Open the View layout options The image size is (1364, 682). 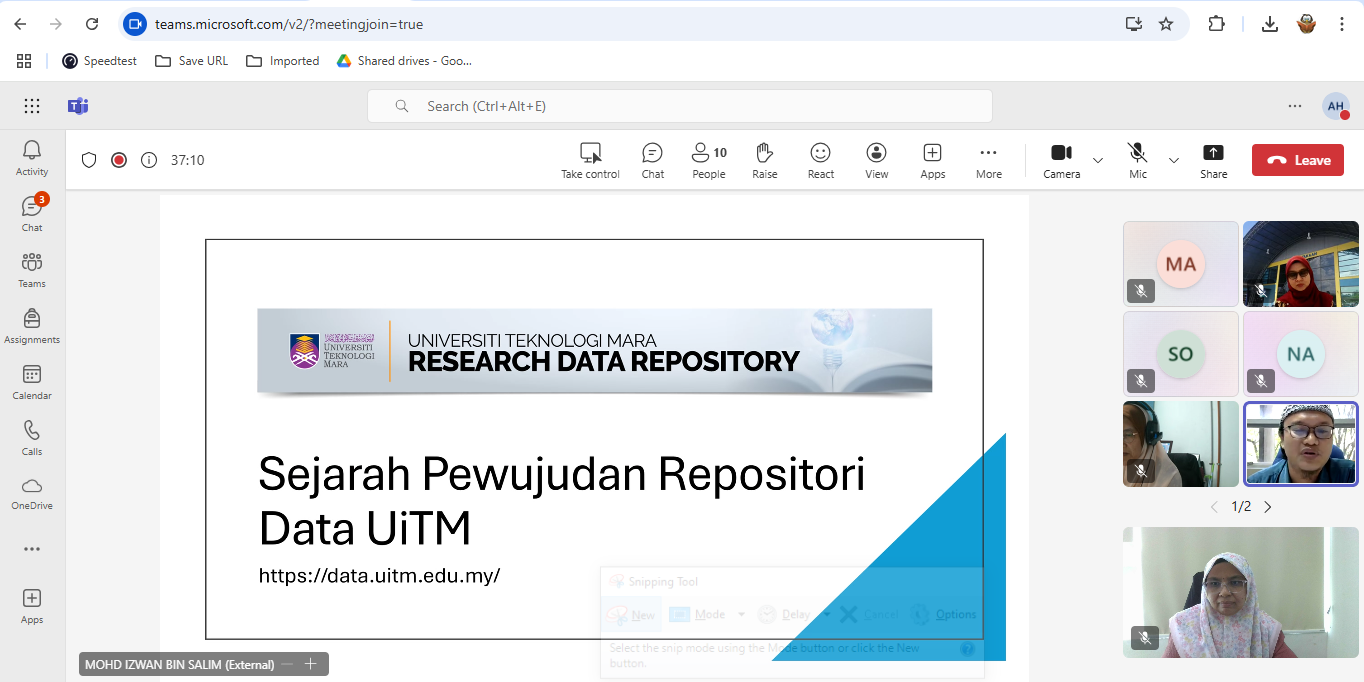click(877, 160)
